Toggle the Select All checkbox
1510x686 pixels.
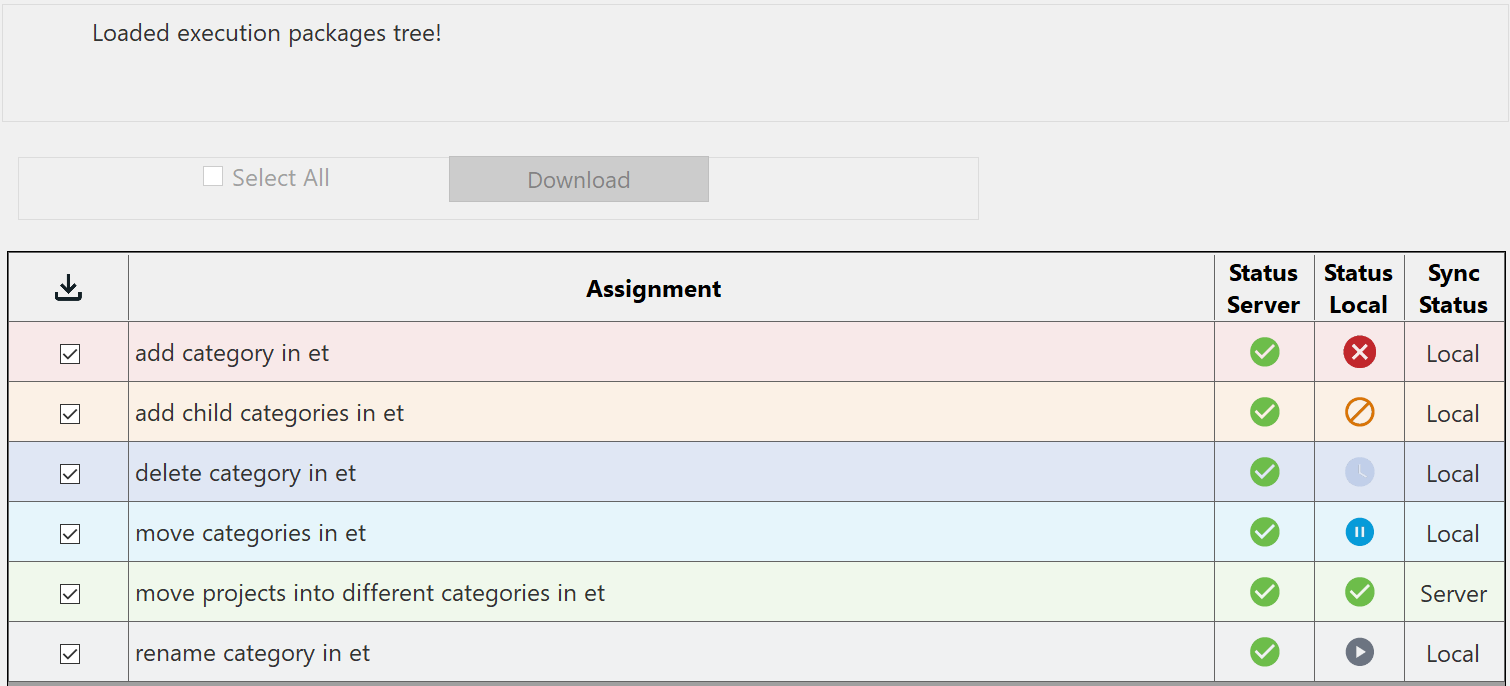pos(213,177)
